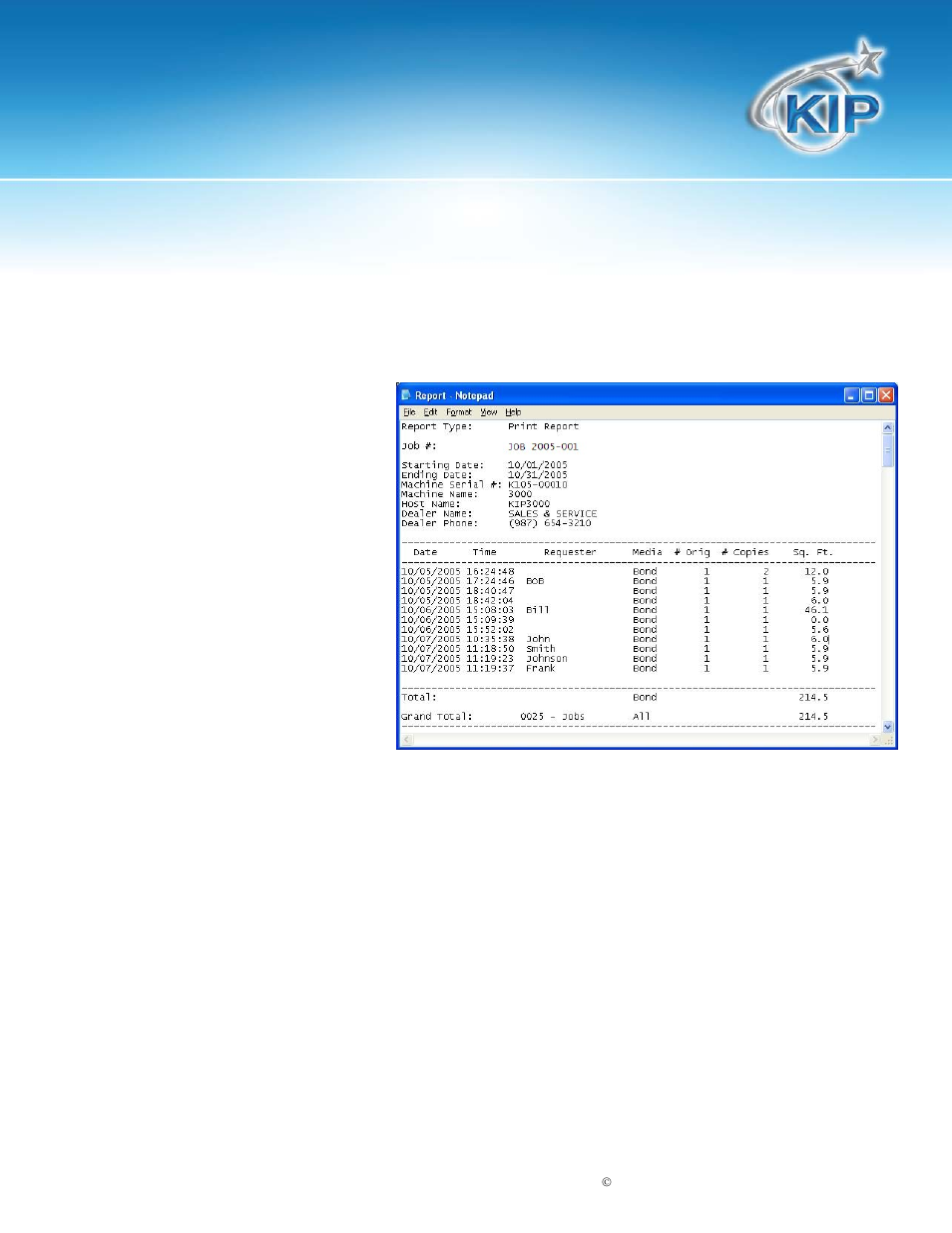Click the horizontal scrollbar right arrow
Viewport: 952px width, 1233px height.
tap(875, 740)
